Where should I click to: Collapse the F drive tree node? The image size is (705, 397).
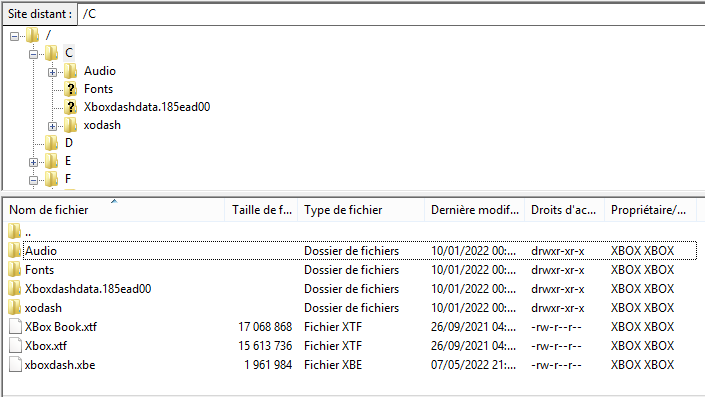pyautogui.click(x=33, y=180)
